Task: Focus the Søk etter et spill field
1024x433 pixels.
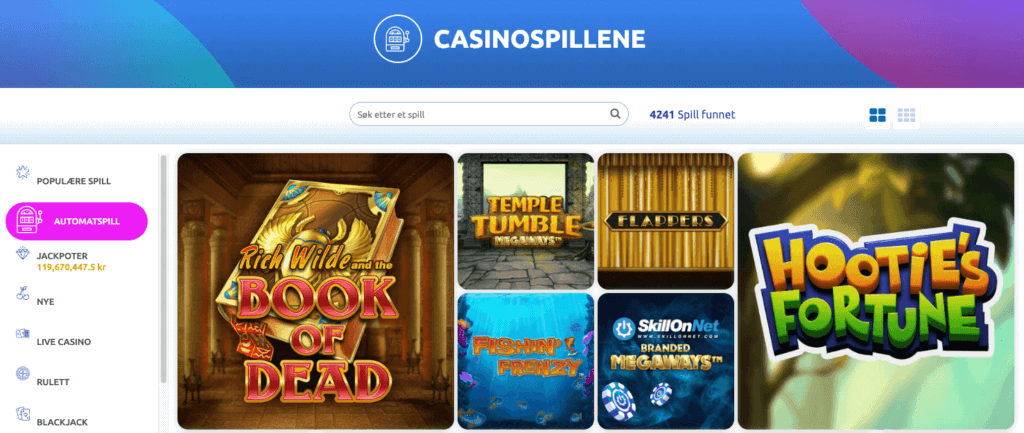Action: pos(488,114)
